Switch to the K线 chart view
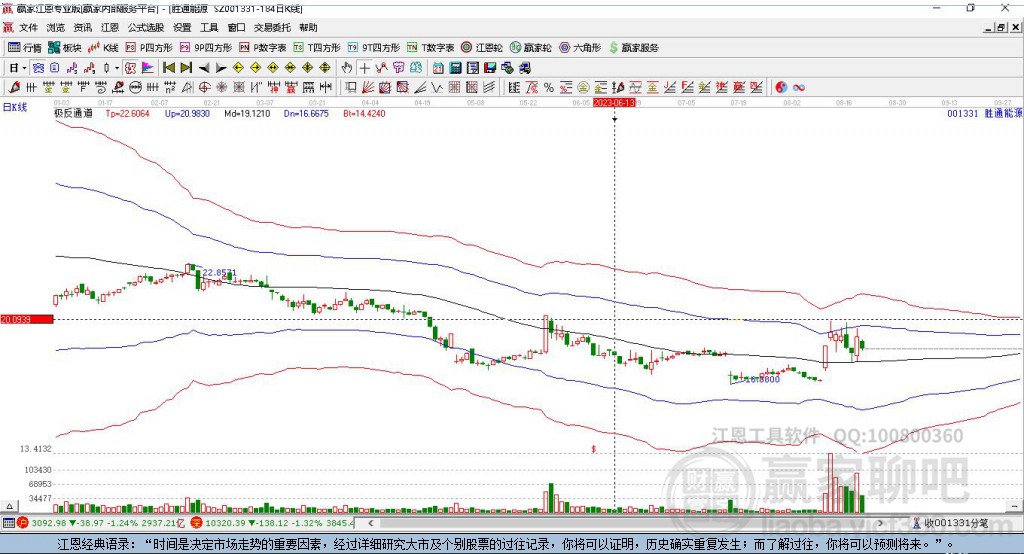 103,48
